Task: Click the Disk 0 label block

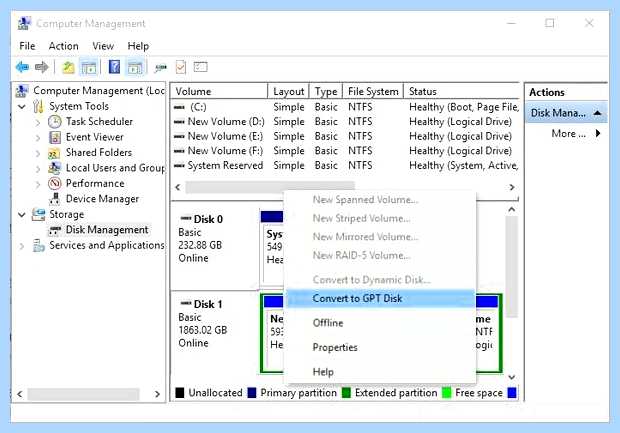Action: (215, 246)
